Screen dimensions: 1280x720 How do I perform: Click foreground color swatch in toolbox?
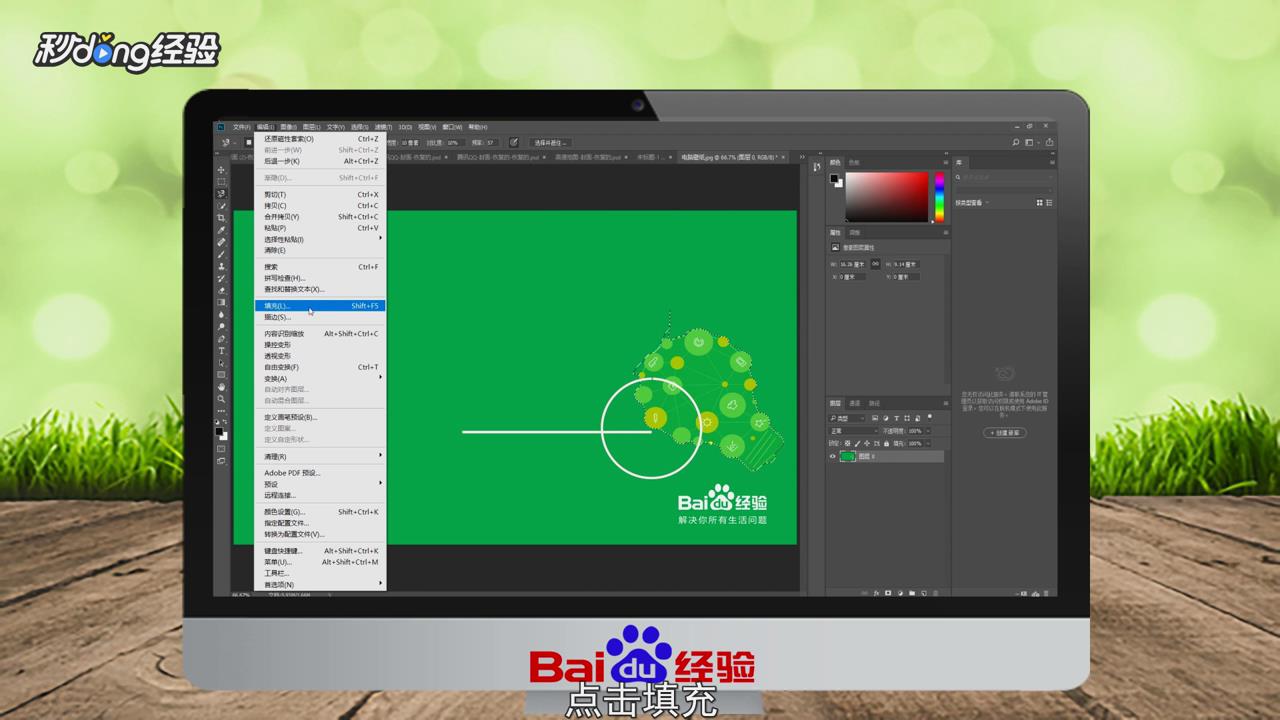pos(220,431)
